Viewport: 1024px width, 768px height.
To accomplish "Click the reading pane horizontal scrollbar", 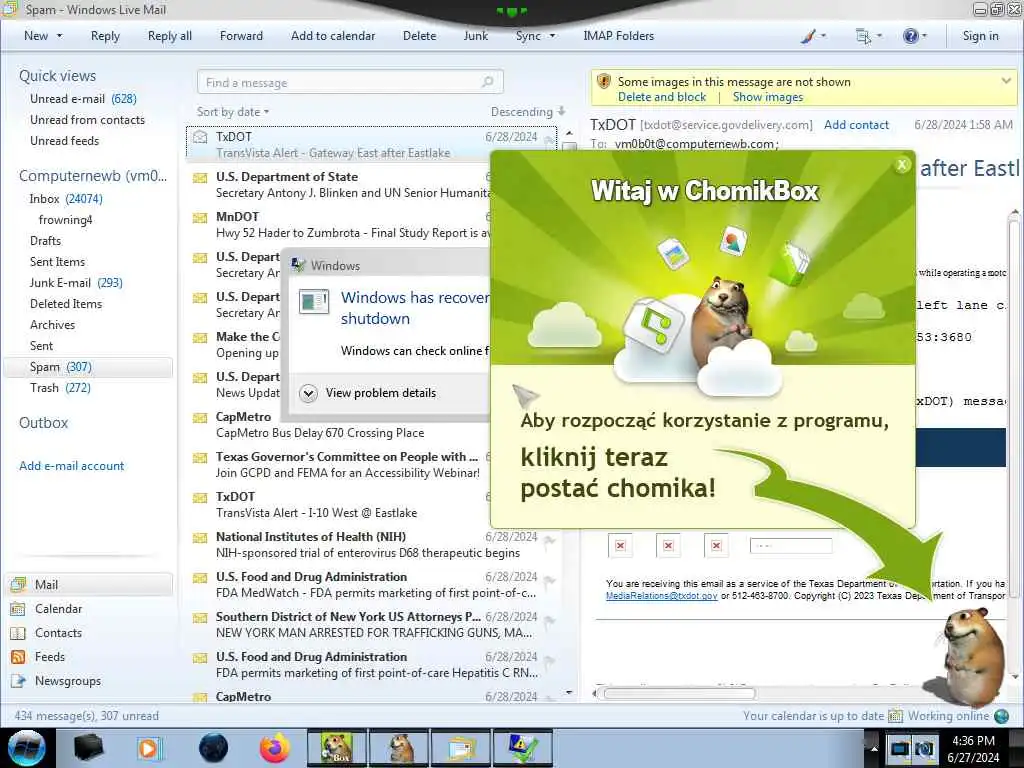I will click(x=680, y=694).
